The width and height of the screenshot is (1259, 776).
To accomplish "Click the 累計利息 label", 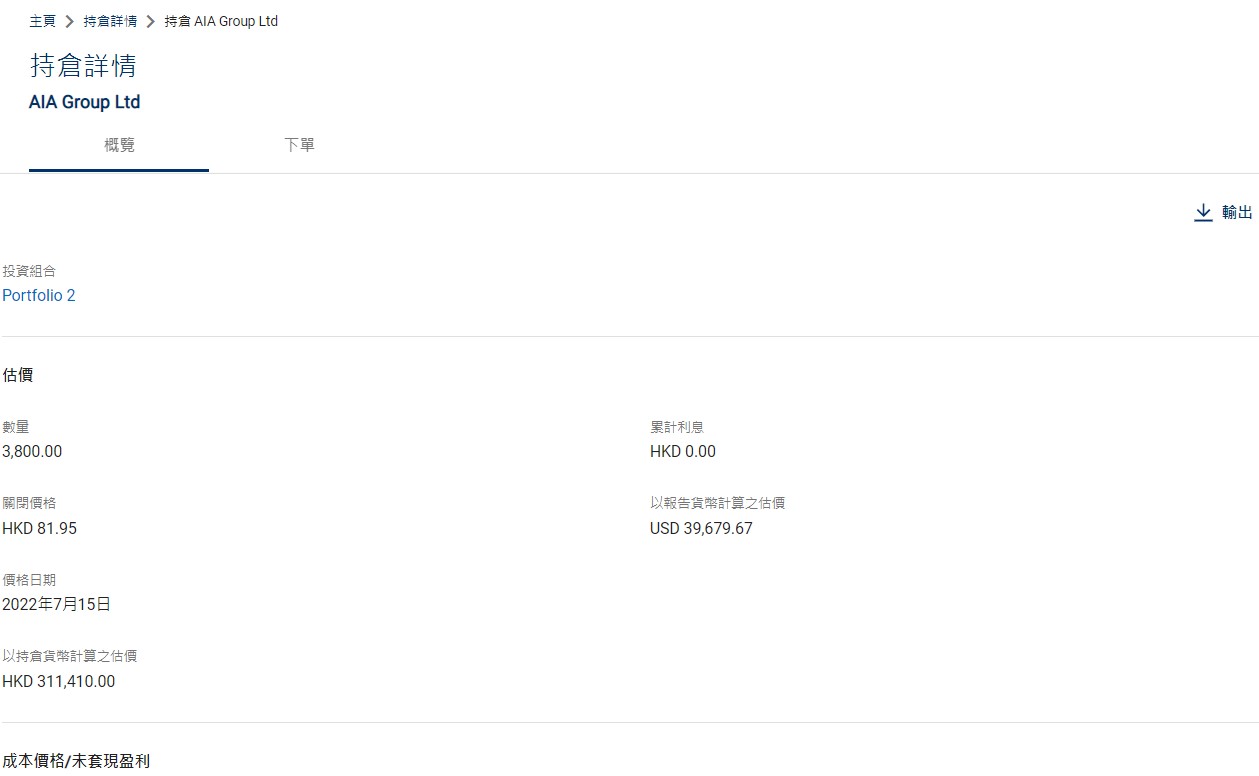I will [x=677, y=427].
